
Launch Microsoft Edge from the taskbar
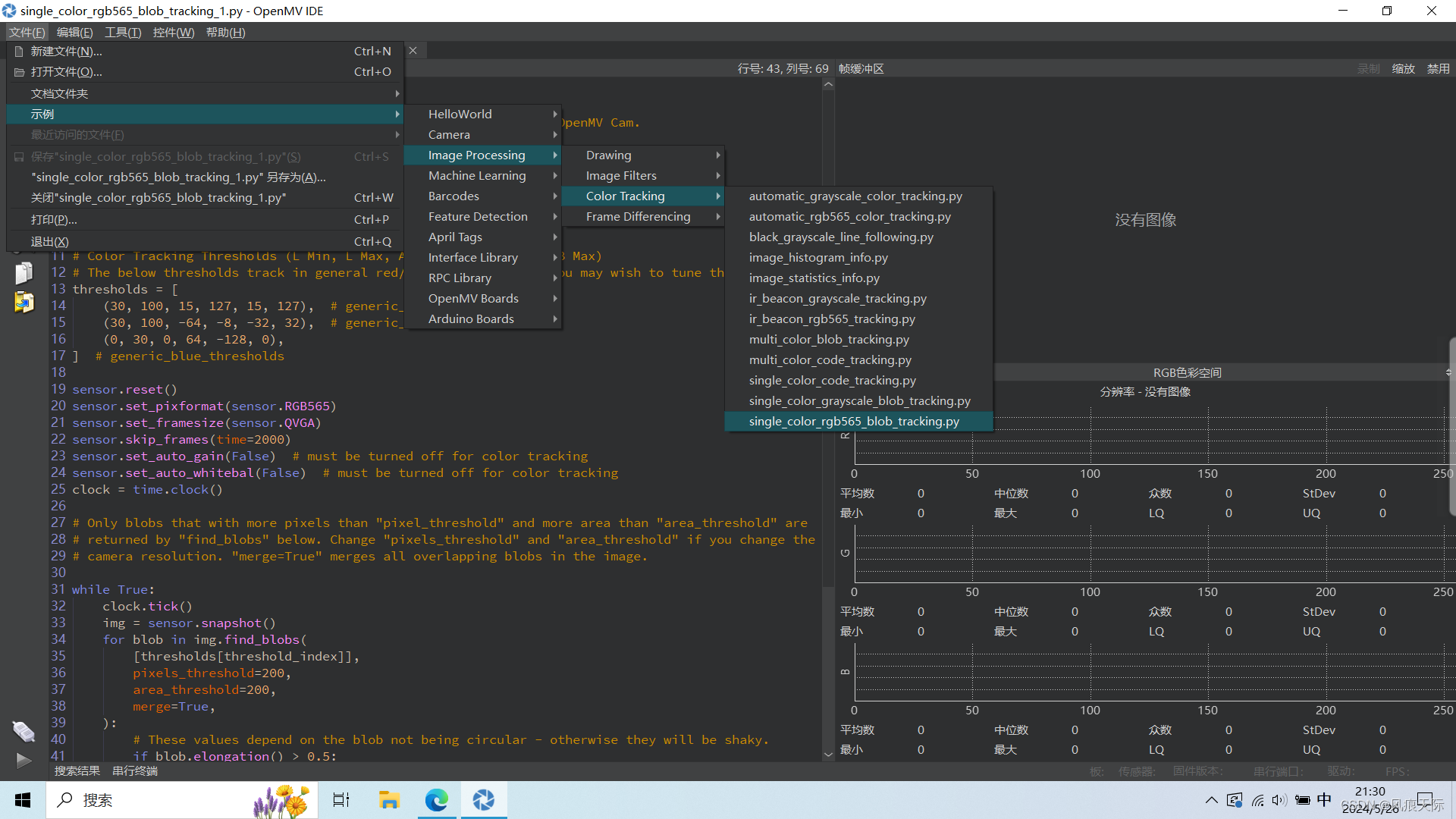[x=436, y=800]
